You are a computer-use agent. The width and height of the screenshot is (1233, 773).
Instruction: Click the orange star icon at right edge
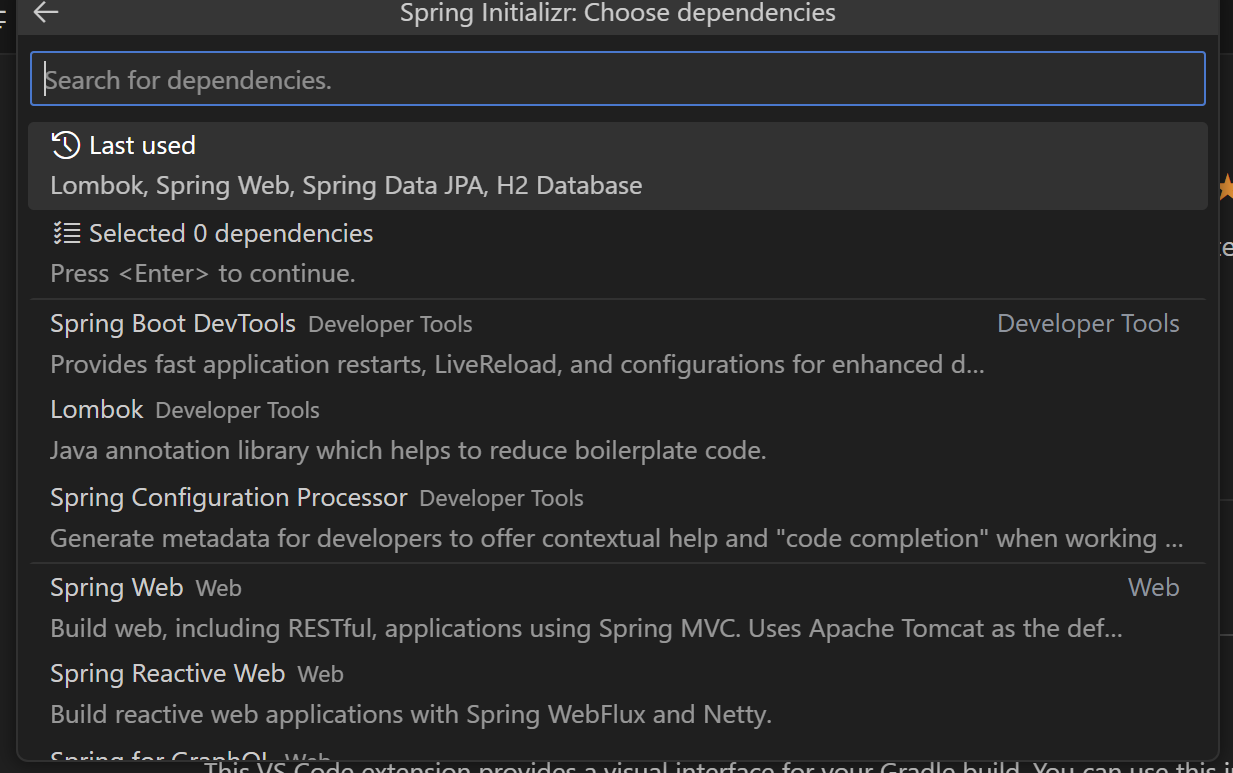click(1225, 187)
